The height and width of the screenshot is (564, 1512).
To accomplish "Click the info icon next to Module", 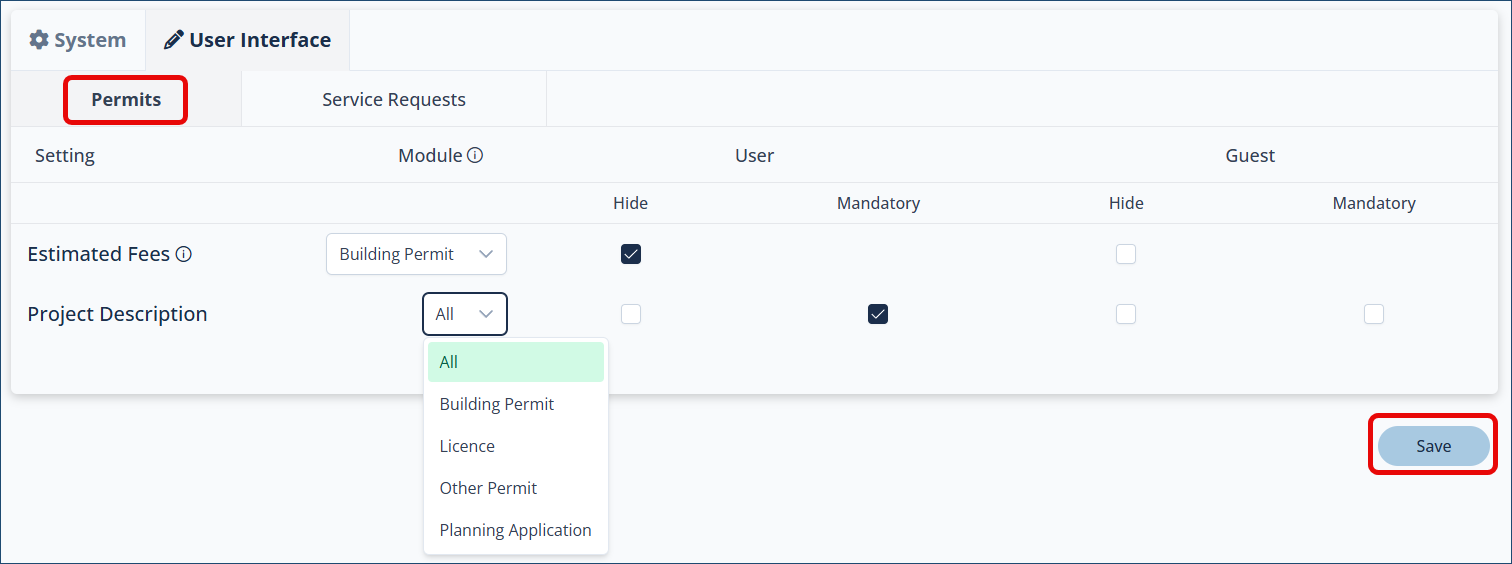I will 475,155.
